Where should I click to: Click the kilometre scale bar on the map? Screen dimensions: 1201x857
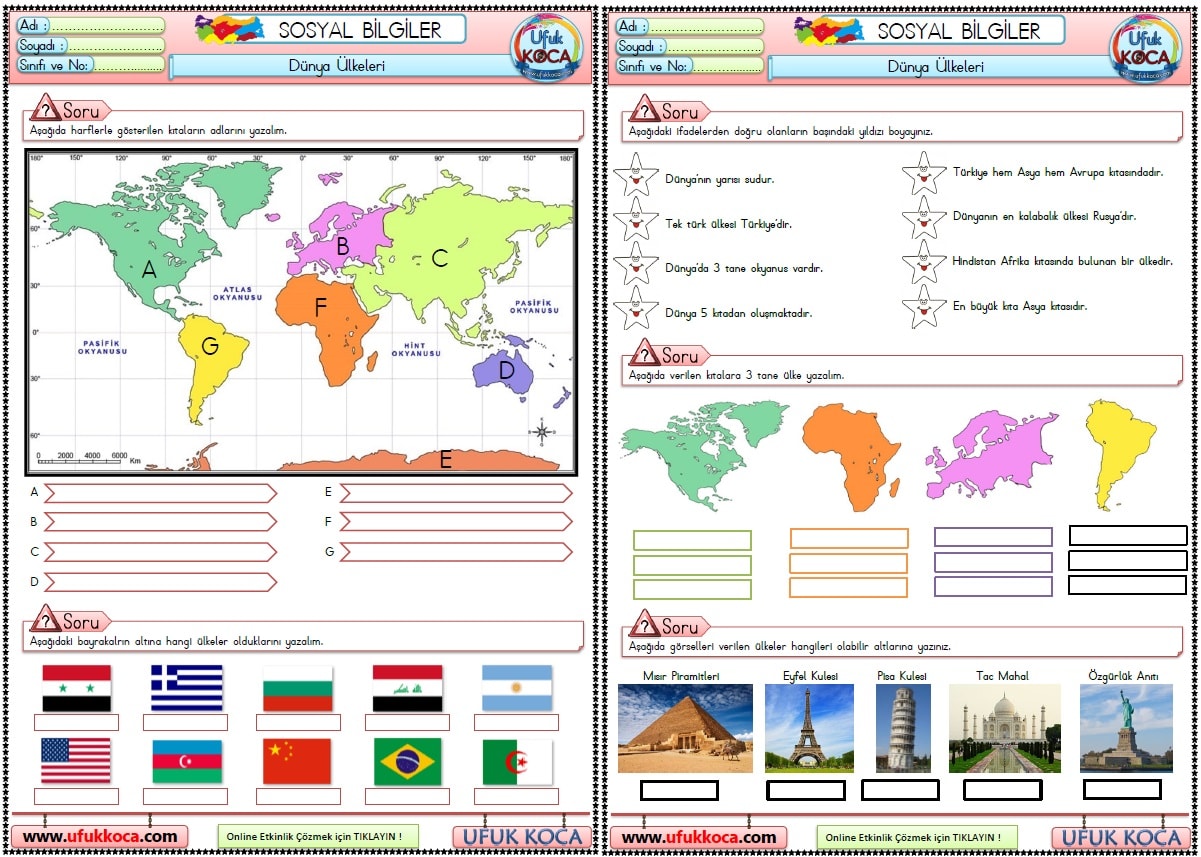[88, 459]
